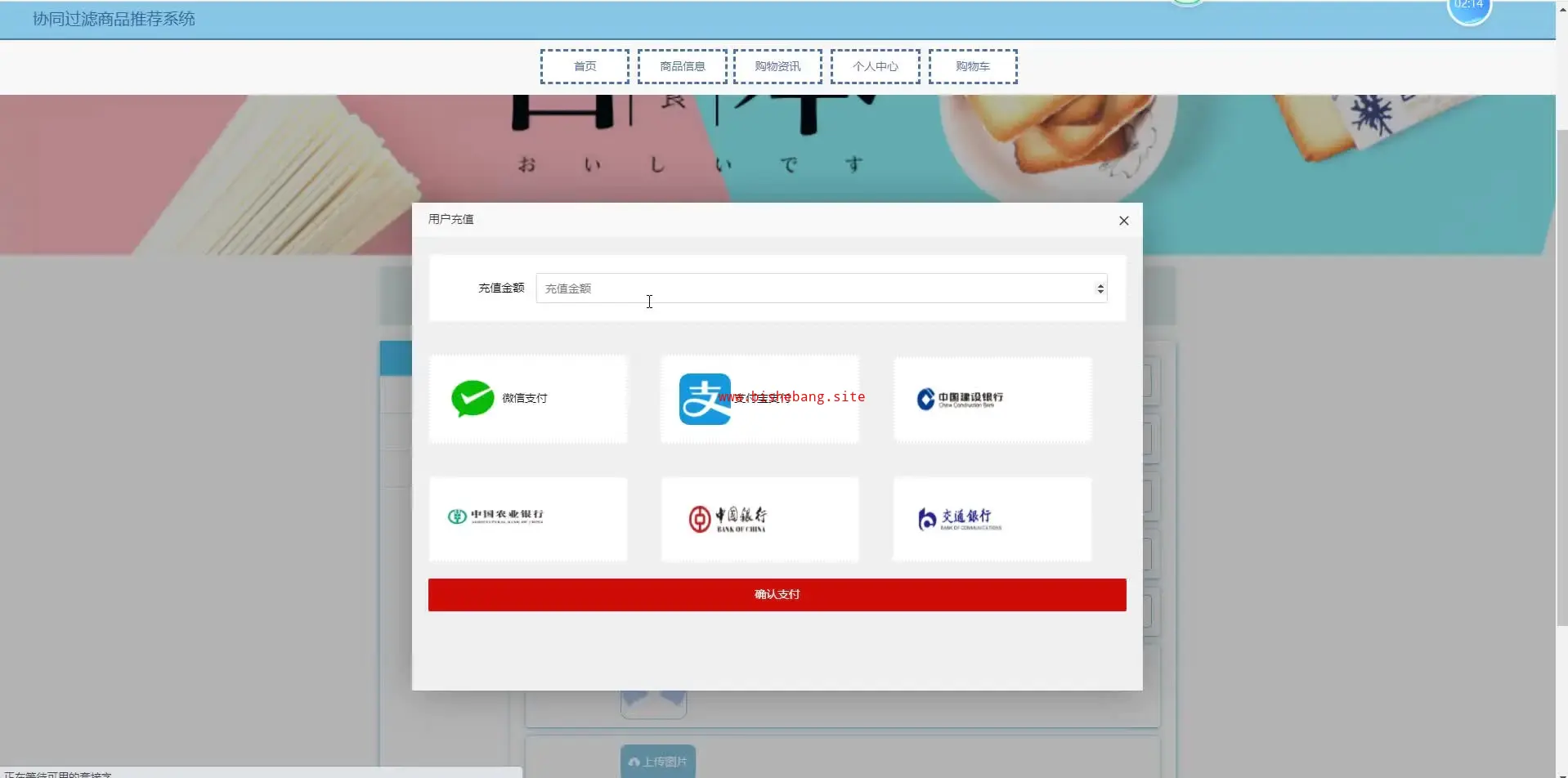1568x778 pixels.
Task: Select Agricultural Bank of China (中国农业银行)
Action: click(528, 519)
